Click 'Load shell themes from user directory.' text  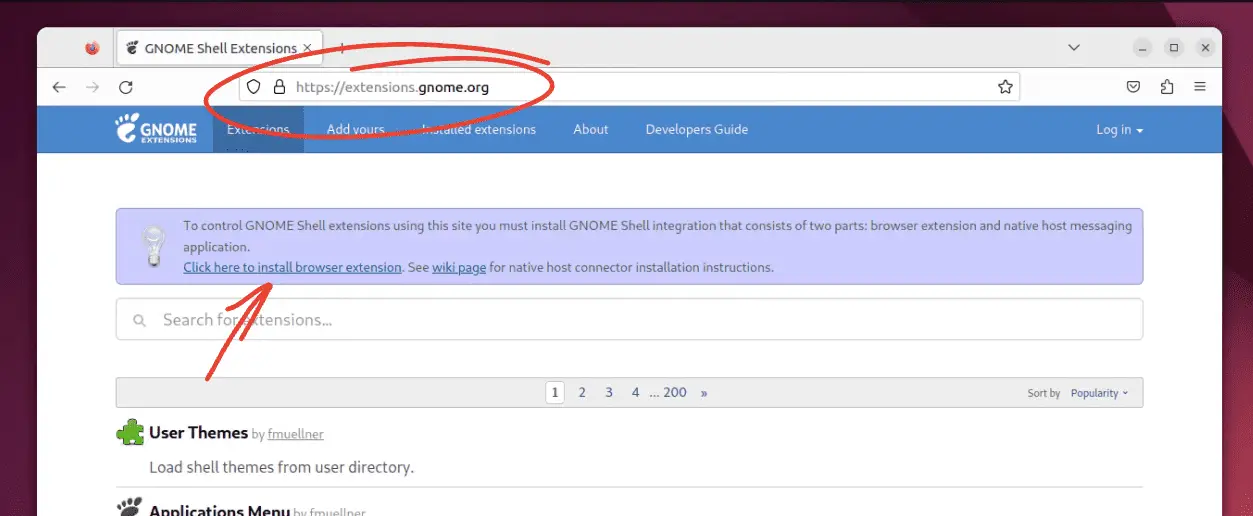(281, 467)
